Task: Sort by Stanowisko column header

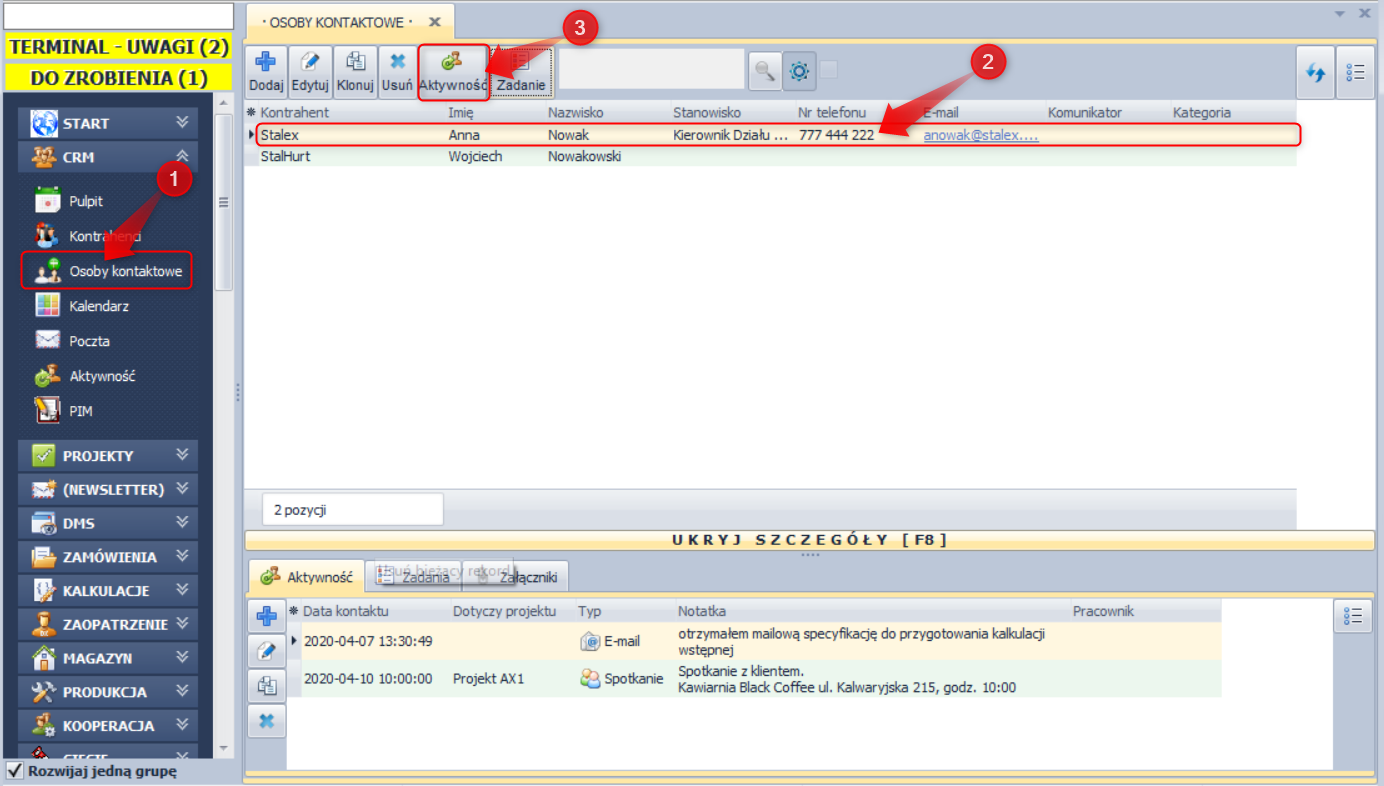Action: (707, 113)
